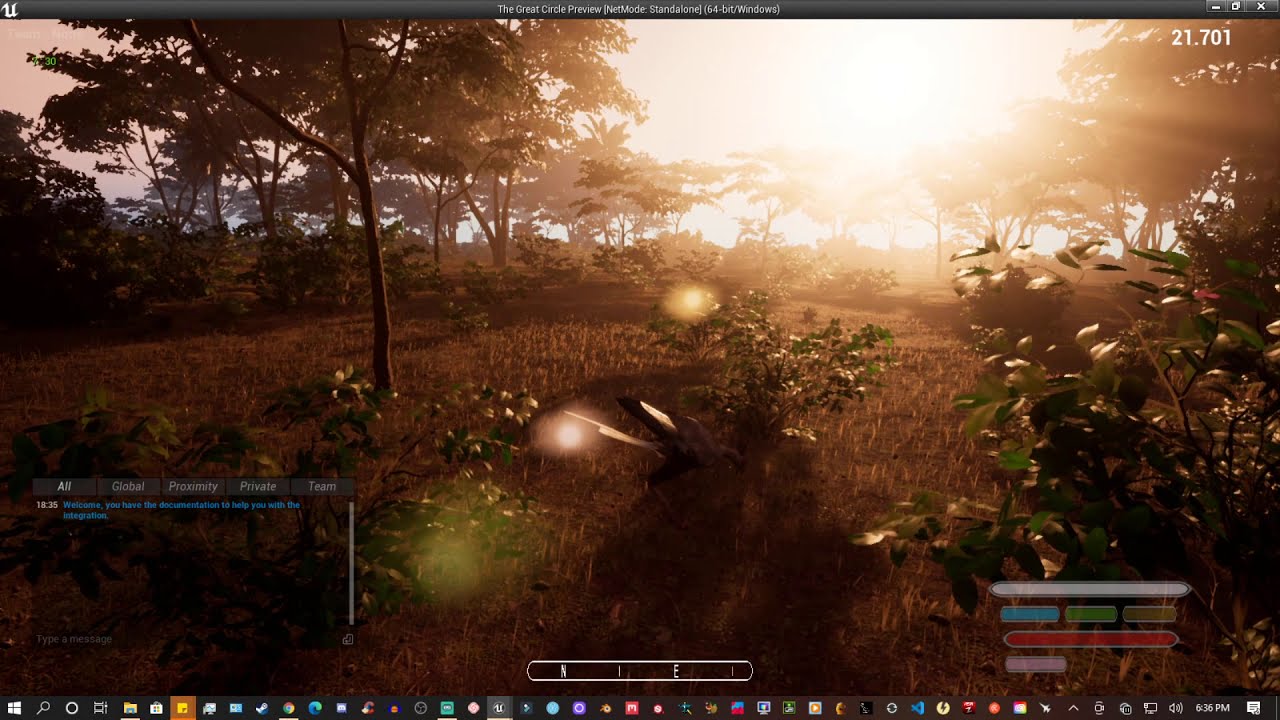Open Blender from the taskbar
The image size is (1280, 720).
[x=606, y=708]
